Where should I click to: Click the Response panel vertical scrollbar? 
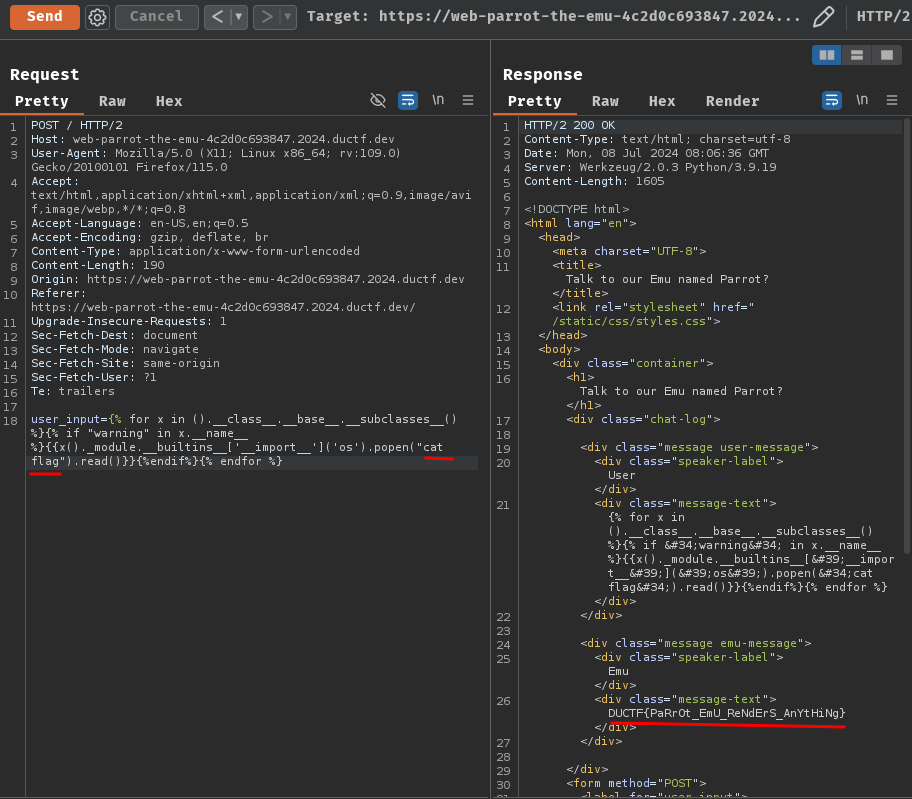[906, 336]
